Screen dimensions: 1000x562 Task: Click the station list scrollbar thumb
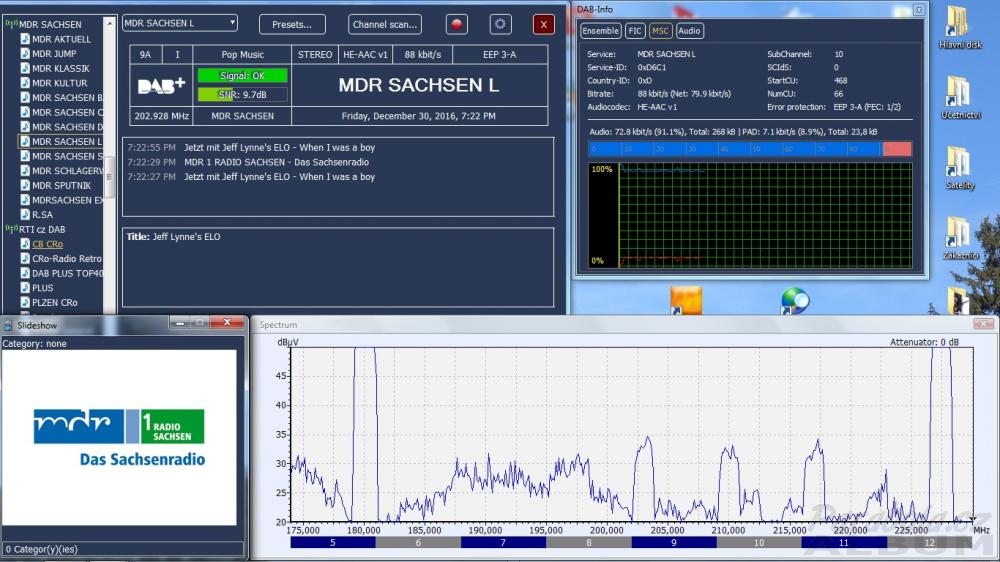[109, 176]
